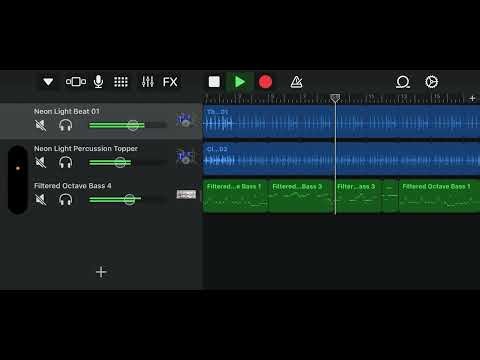Select the 'Filtered Octave Bass 1' region at right

[x=439, y=196]
